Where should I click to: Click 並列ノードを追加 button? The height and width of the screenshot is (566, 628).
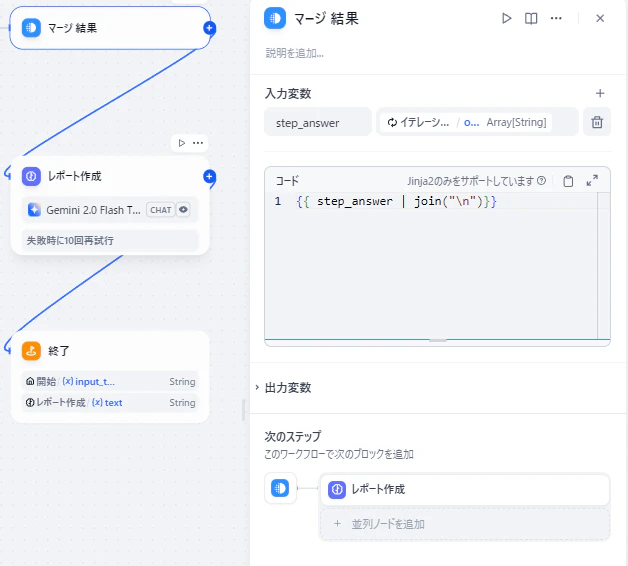(465, 524)
